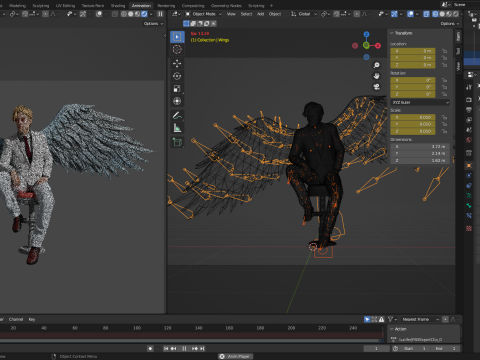The height and width of the screenshot is (360, 480).
Task: Jump to the start frame in timeline
Action: 166,348
